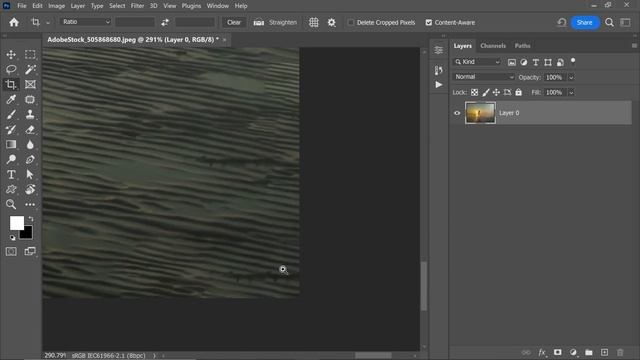Switch to the Paths tab

point(522,46)
